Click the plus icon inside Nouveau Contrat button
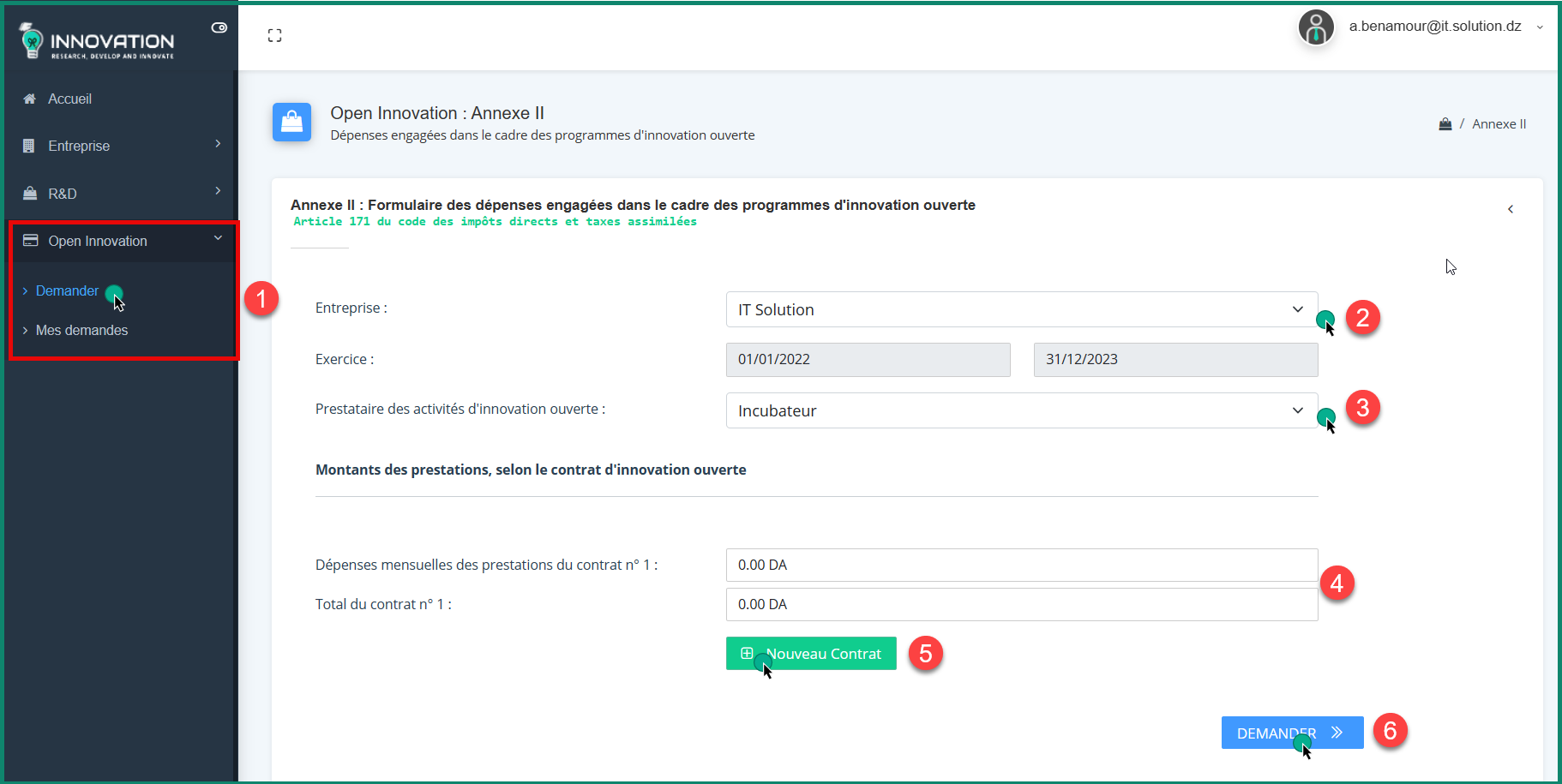The height and width of the screenshot is (784, 1562). point(747,653)
